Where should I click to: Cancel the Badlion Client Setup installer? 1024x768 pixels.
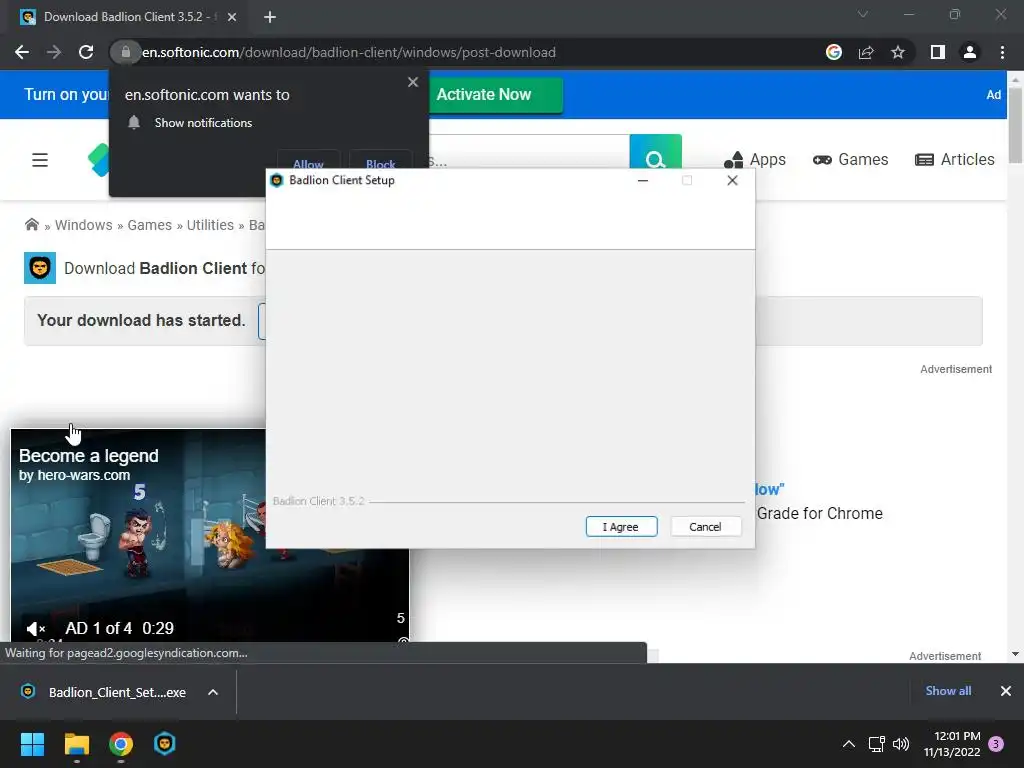705,526
